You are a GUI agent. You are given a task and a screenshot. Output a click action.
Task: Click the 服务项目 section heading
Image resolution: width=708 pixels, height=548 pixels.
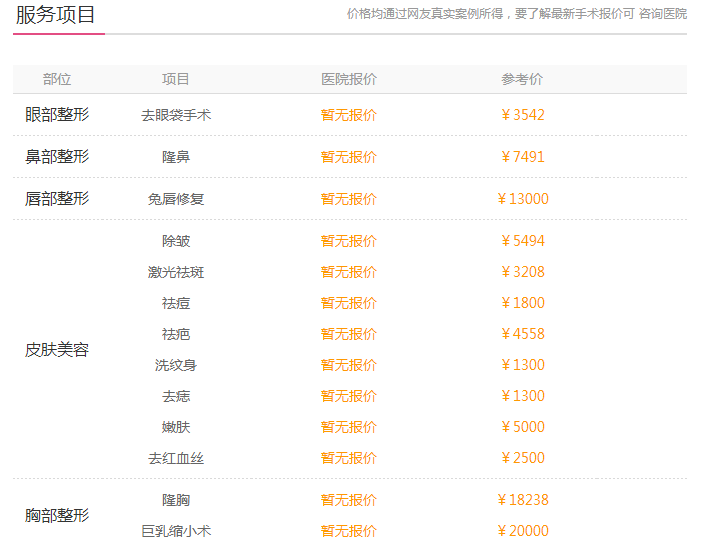click(56, 15)
